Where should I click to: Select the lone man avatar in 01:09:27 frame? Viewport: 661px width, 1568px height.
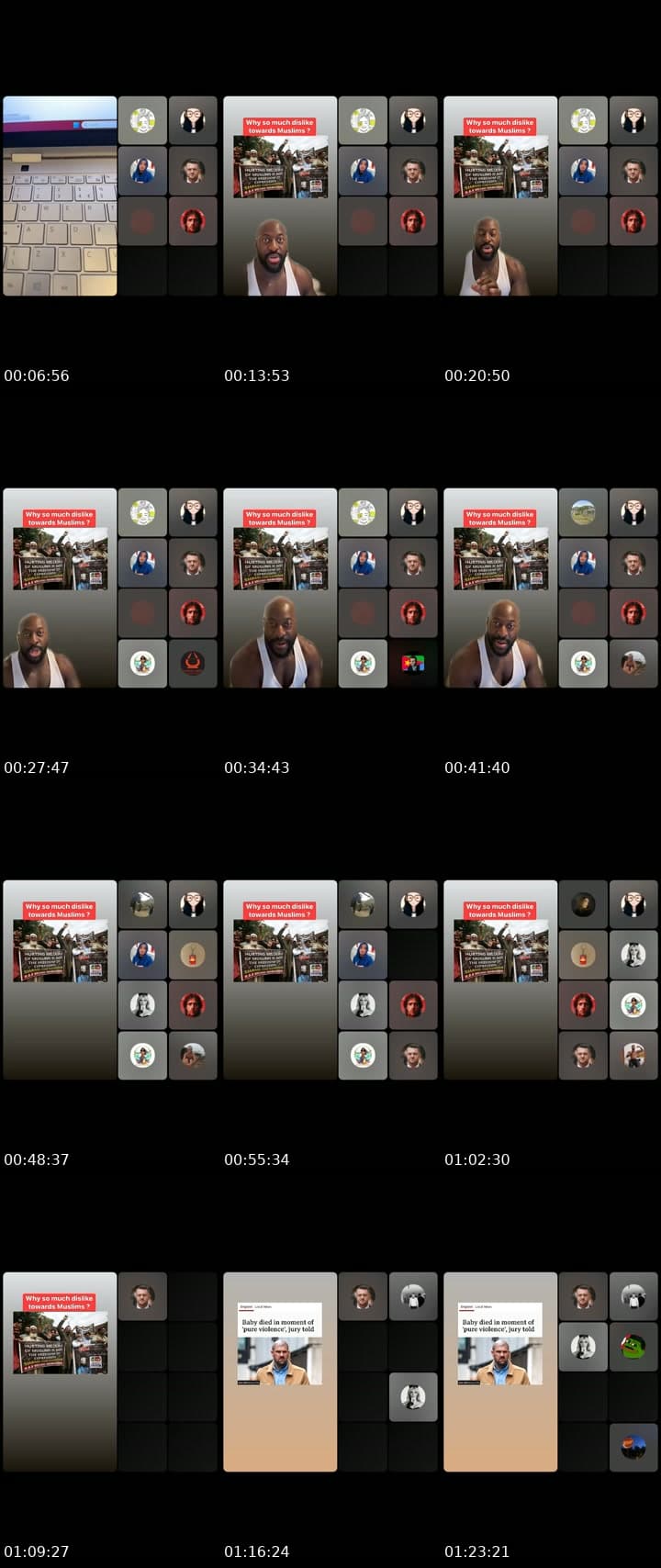click(142, 1296)
